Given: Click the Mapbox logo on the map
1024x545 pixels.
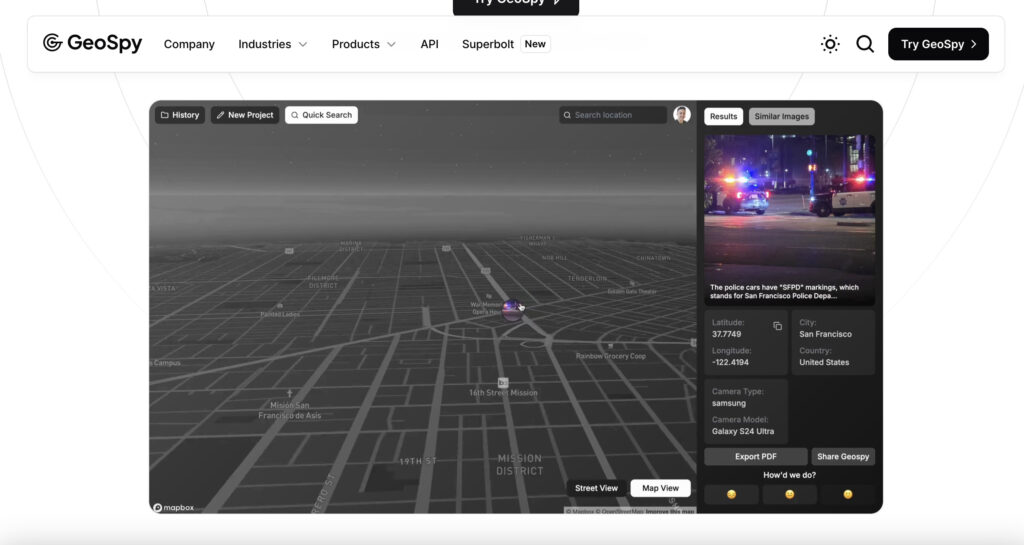Looking at the screenshot, I should coord(174,508).
